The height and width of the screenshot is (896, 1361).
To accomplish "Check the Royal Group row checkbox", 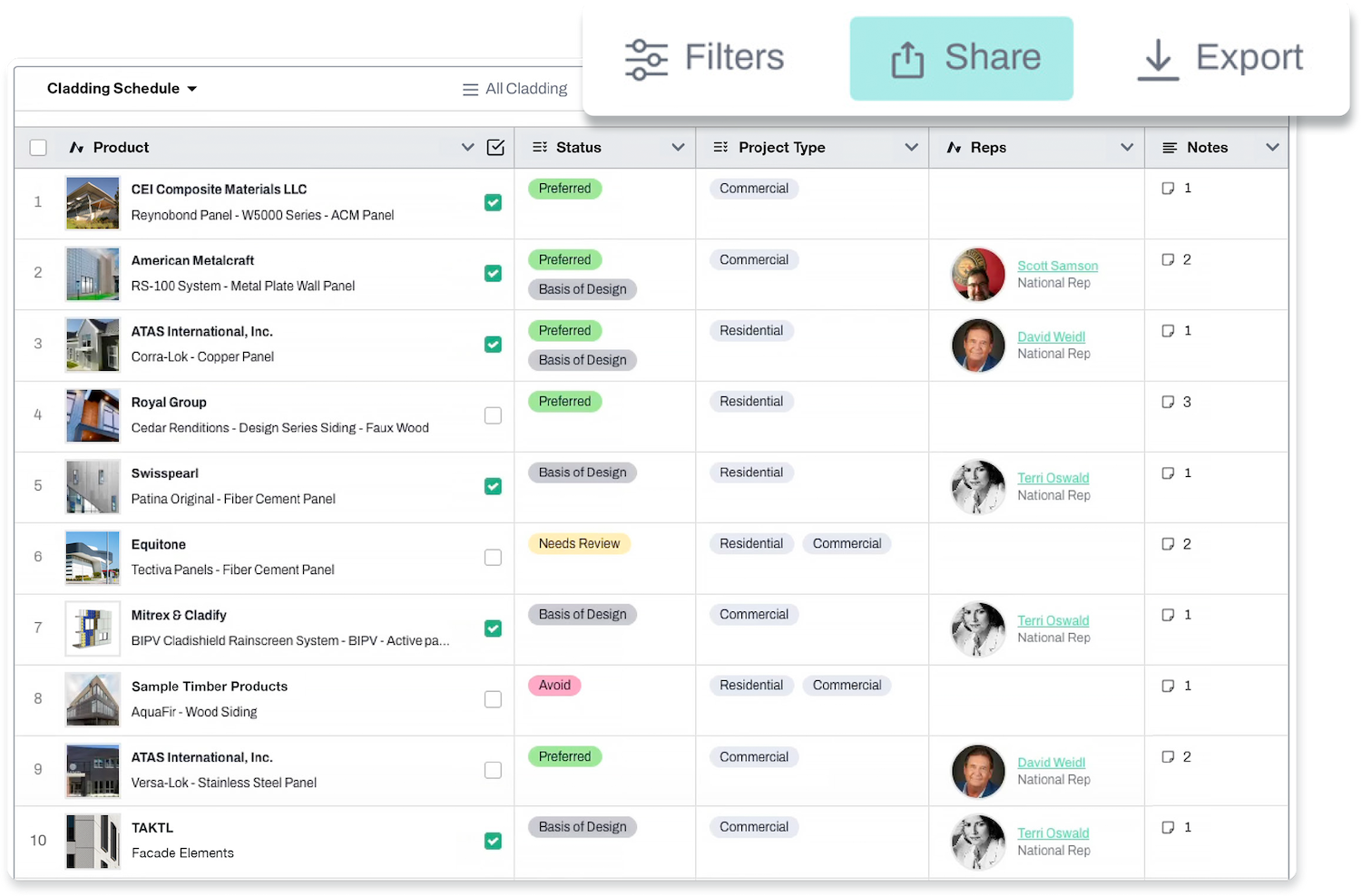I will [x=493, y=415].
